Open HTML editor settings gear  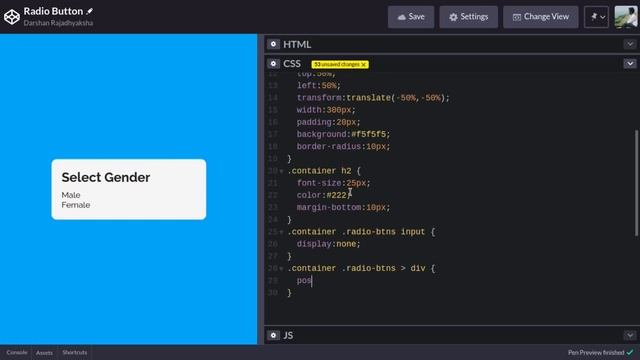tap(273, 44)
